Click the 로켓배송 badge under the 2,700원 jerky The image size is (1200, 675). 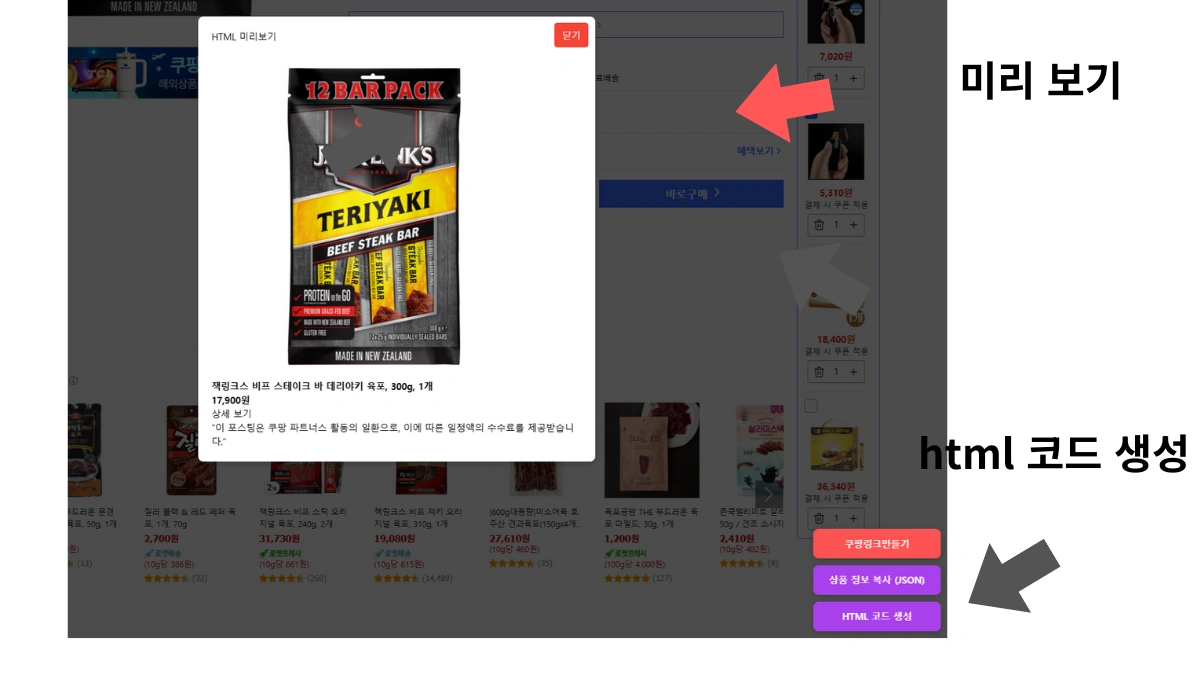(165, 553)
